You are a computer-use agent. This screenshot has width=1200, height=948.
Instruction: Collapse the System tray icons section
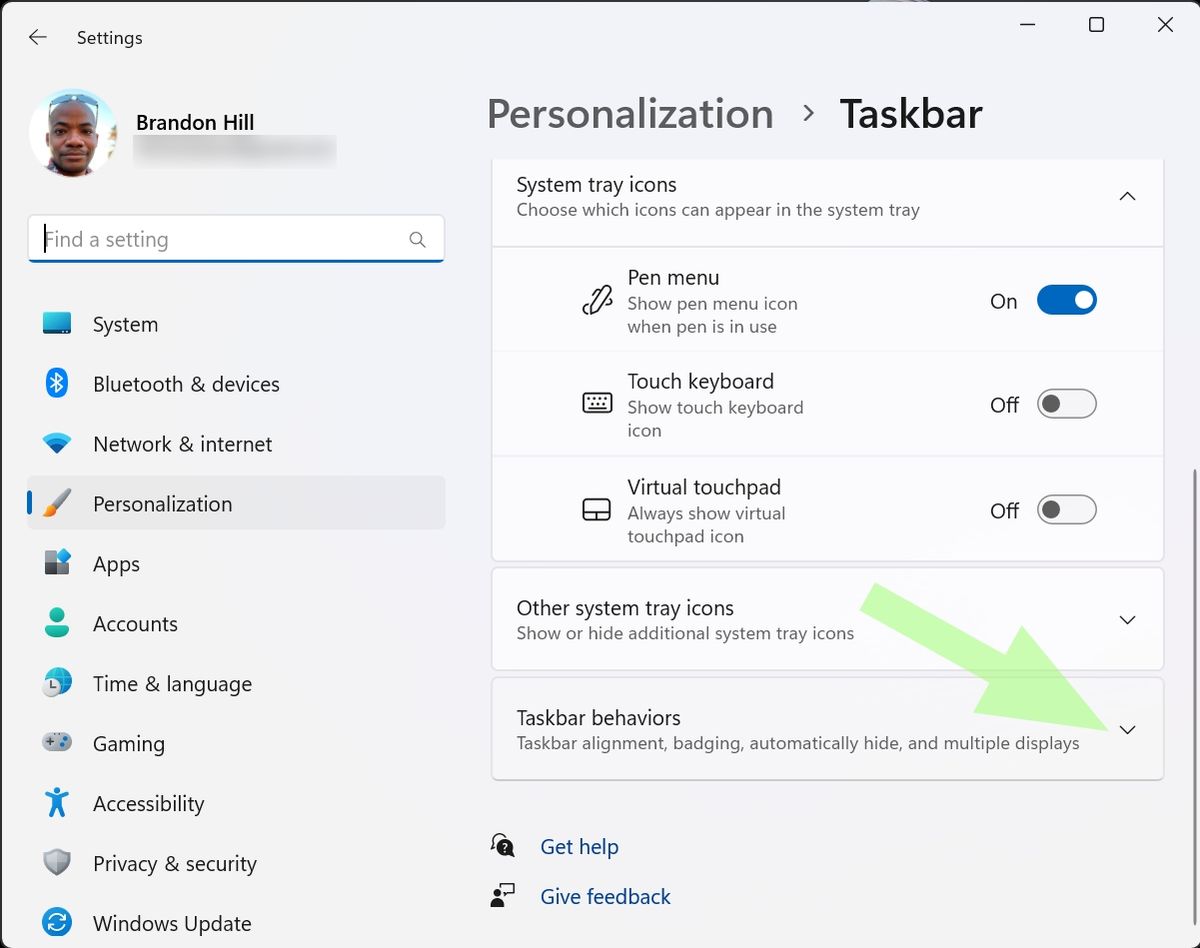(1128, 196)
